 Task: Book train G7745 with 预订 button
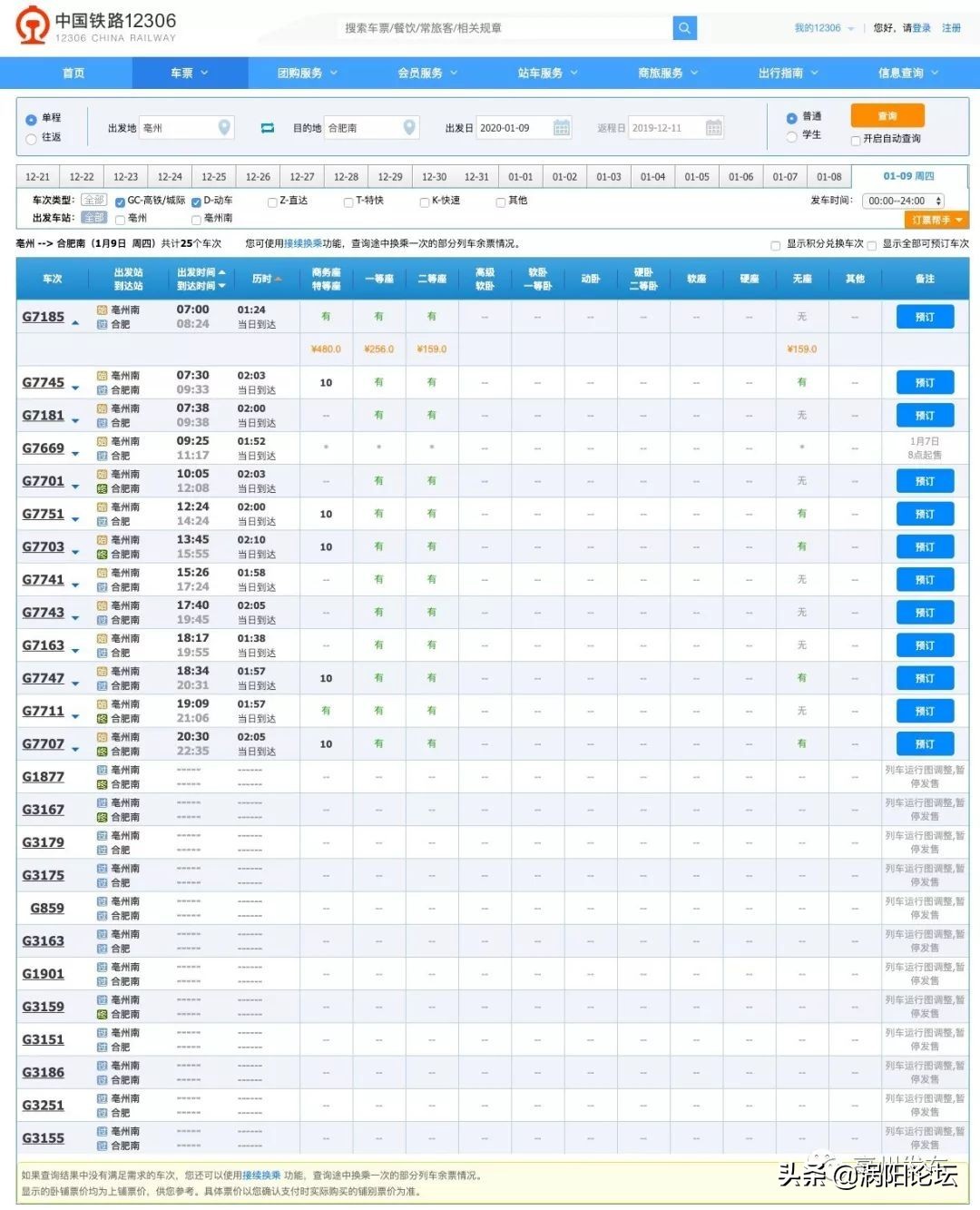pos(924,383)
